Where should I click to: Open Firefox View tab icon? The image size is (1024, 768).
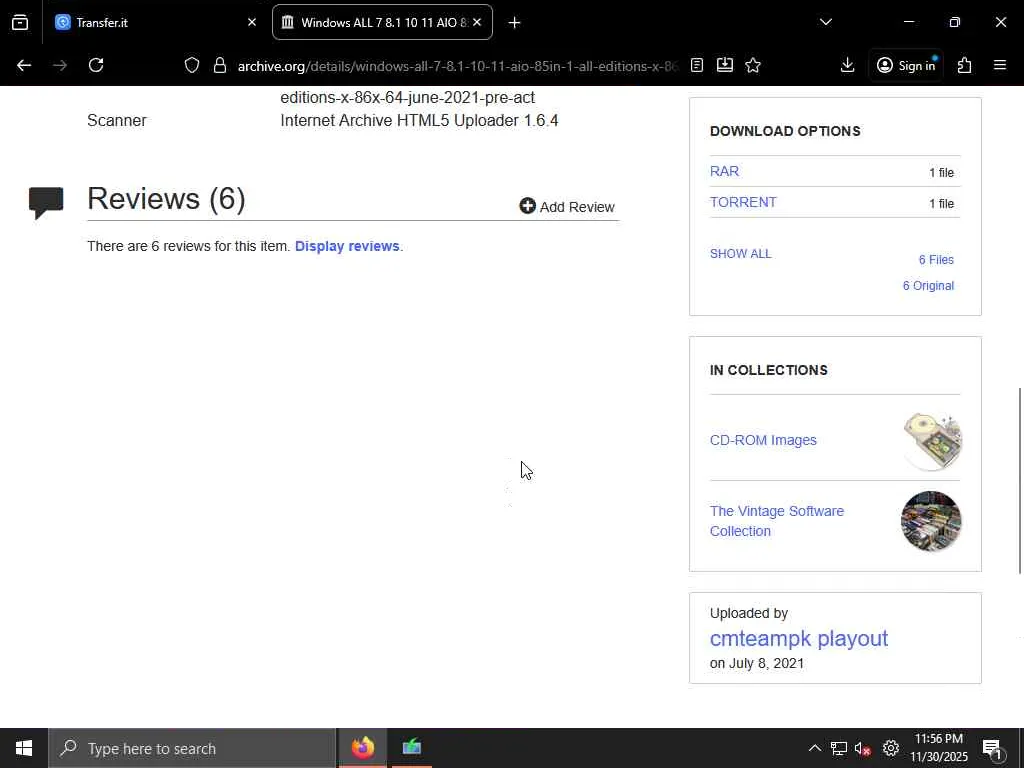(x=20, y=22)
